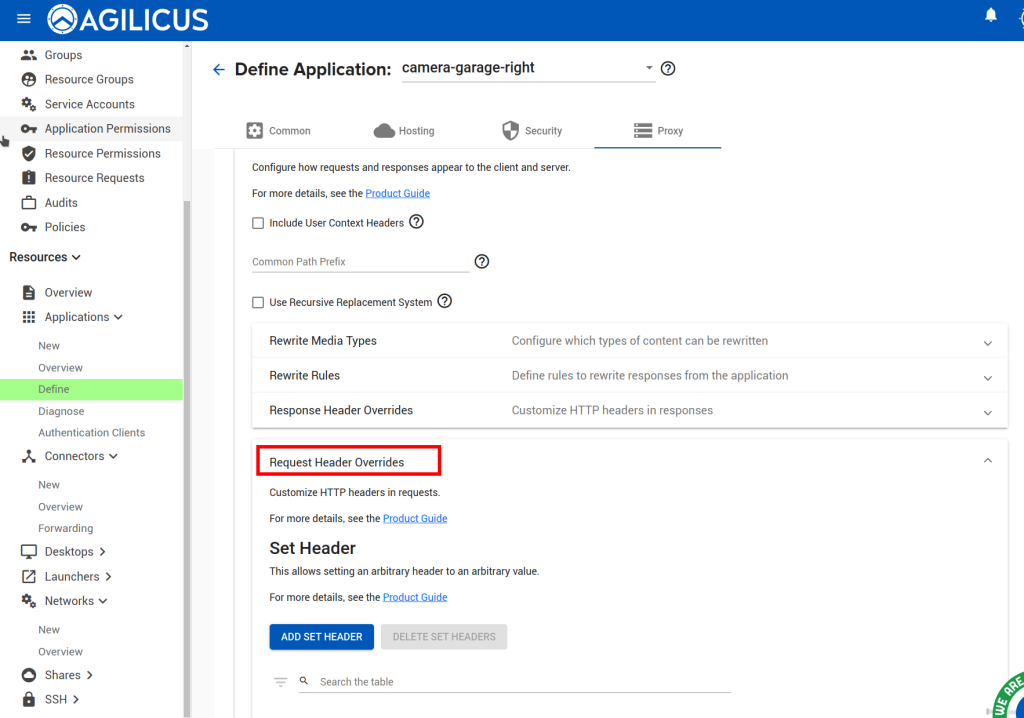Click the Common Path Prefix input field
Image resolution: width=1024 pixels, height=718 pixels.
click(360, 262)
